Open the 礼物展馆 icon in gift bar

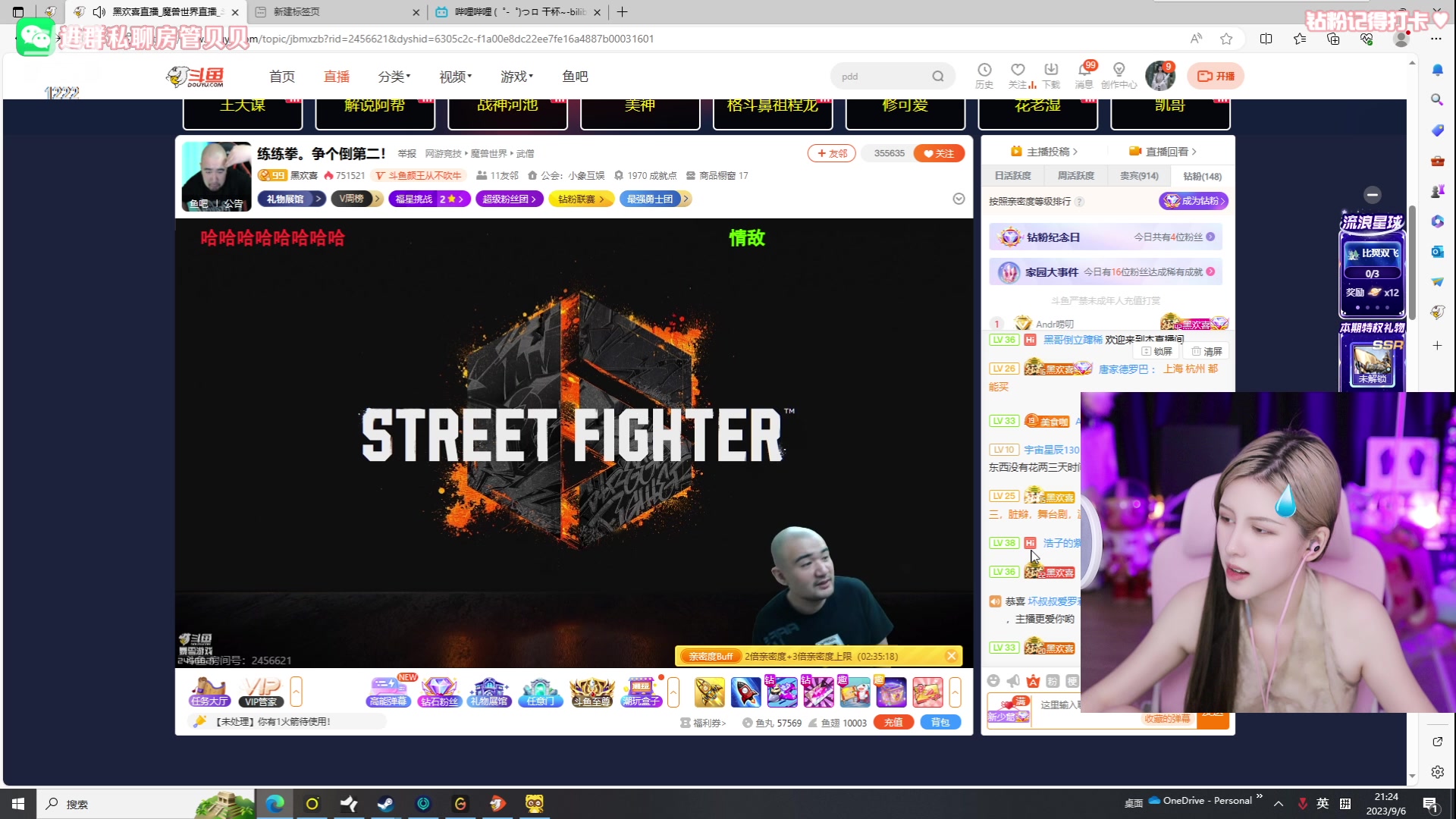[x=489, y=692]
